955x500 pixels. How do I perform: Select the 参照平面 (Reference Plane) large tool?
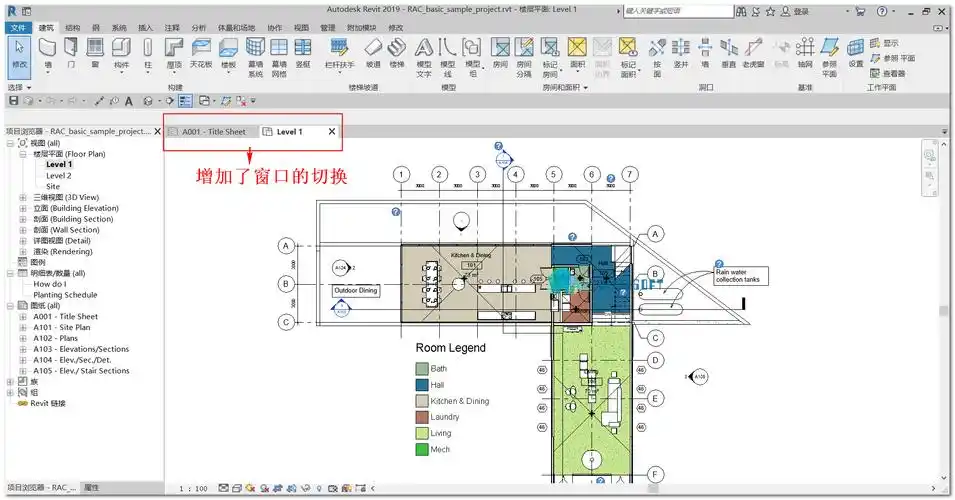[x=829, y=58]
